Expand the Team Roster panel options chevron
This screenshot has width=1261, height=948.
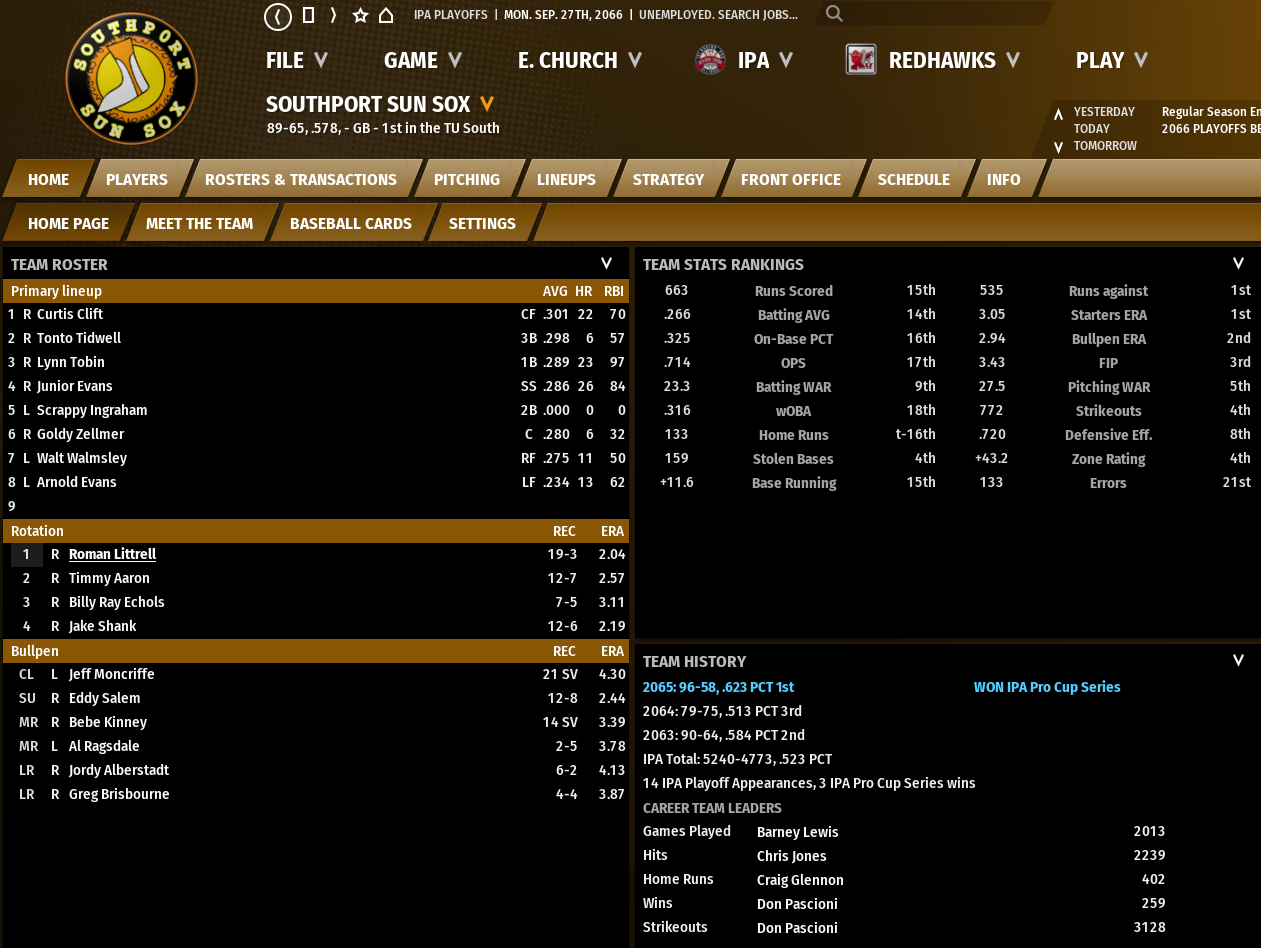606,264
